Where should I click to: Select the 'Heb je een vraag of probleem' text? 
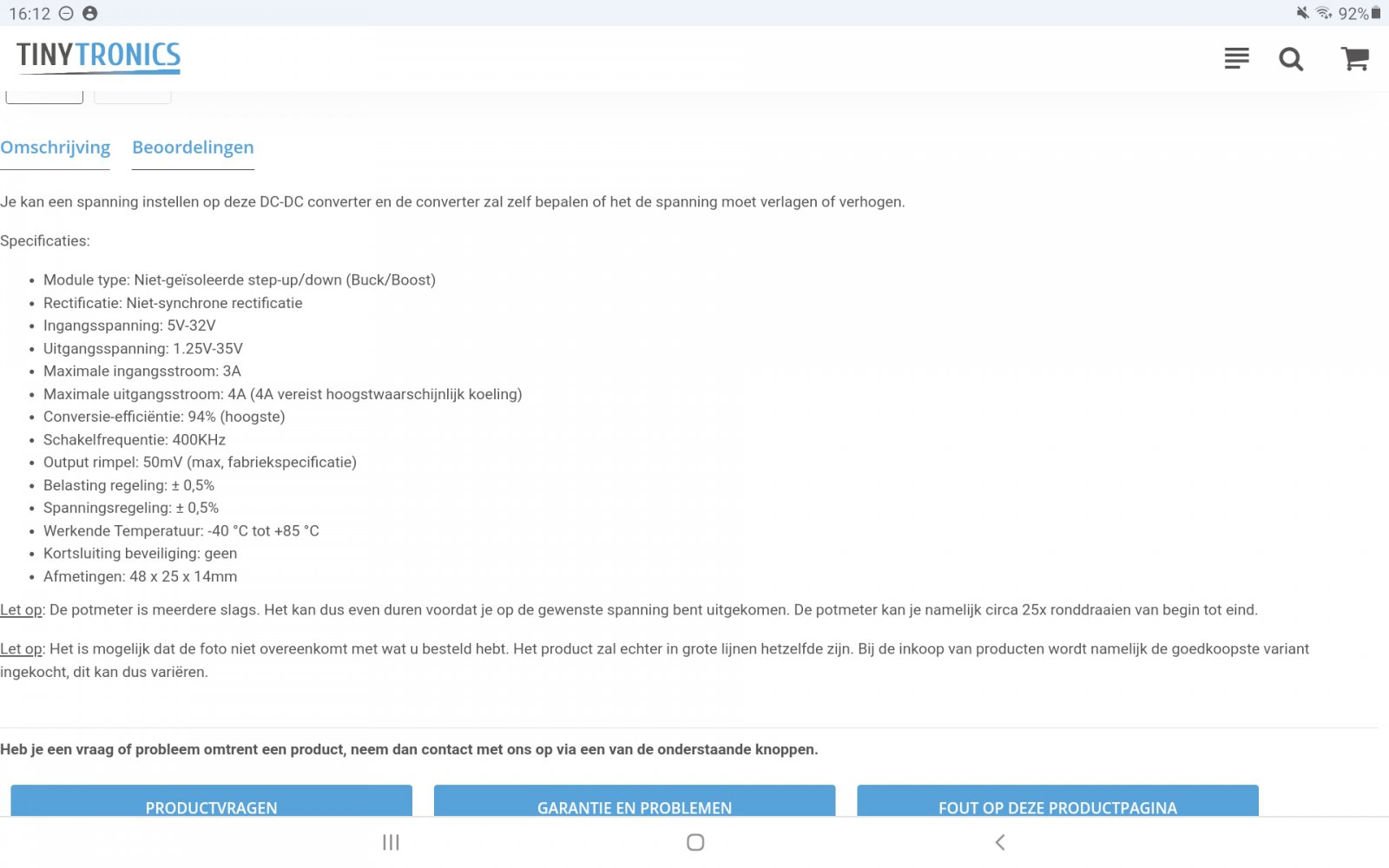(x=409, y=749)
